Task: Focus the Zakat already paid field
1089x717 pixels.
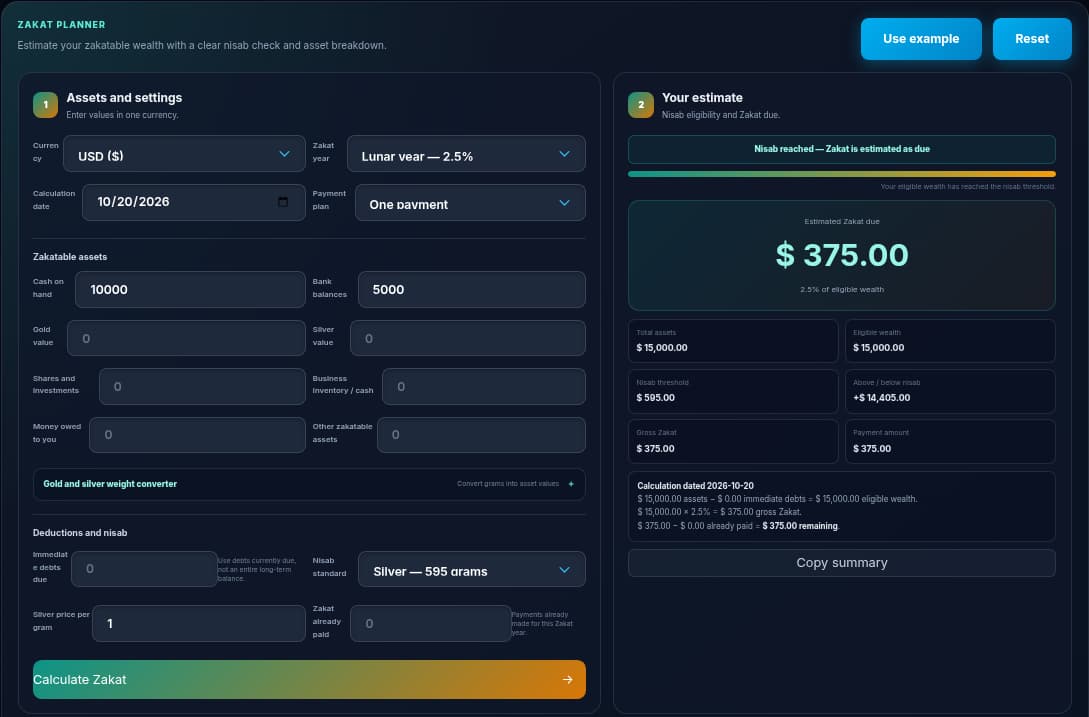Action: click(431, 623)
